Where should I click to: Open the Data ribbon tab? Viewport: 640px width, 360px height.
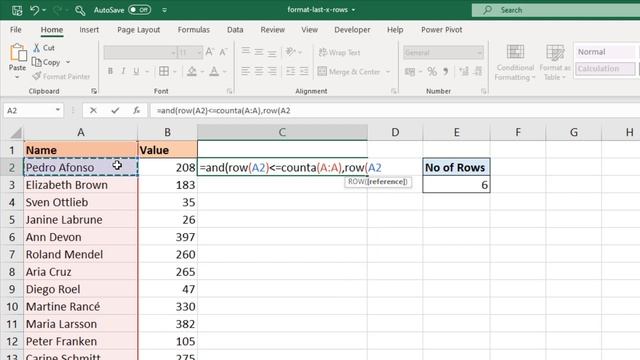(x=235, y=30)
